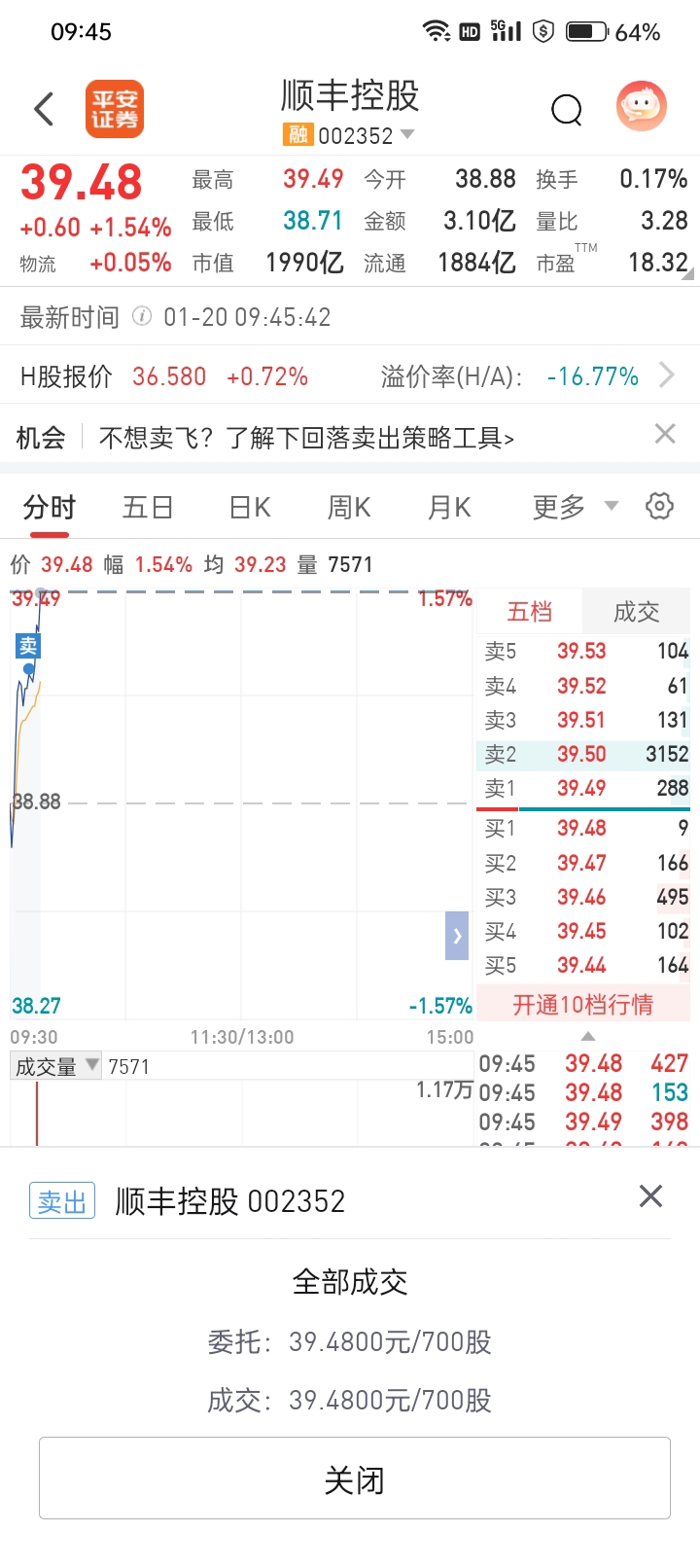Open 成交量 indicator dropdown
This screenshot has height=1568, width=700.
[56, 1066]
